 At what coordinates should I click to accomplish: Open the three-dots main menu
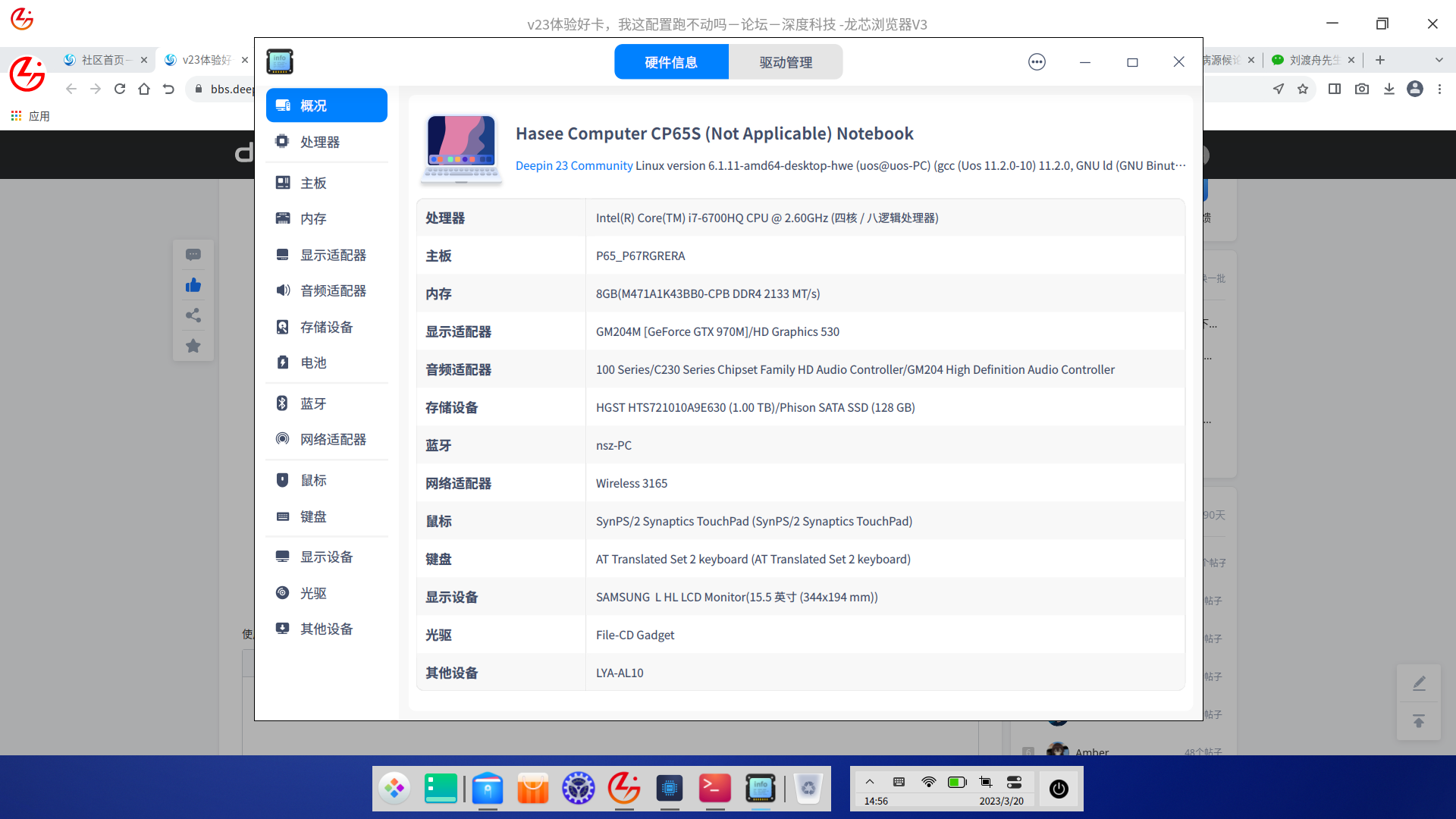pos(1037,62)
